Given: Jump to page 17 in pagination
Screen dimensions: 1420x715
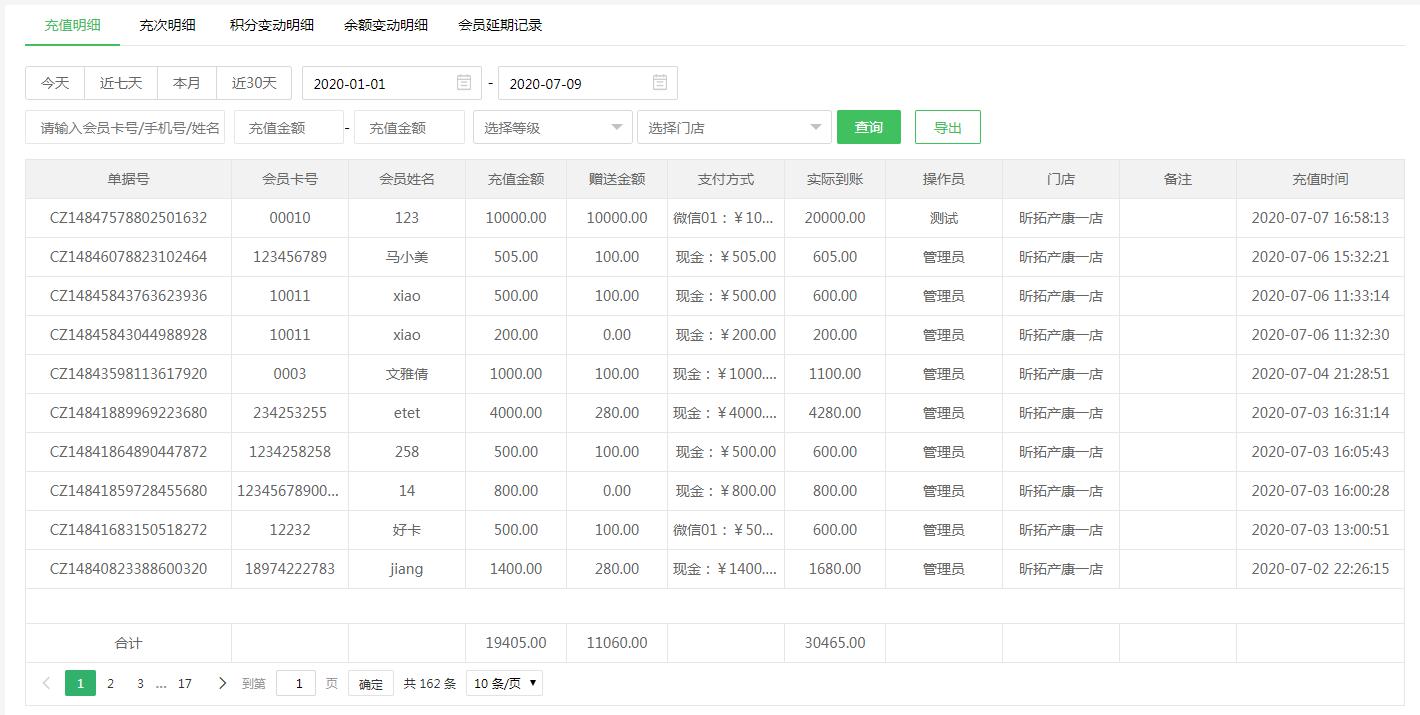Looking at the screenshot, I should click(x=184, y=683).
